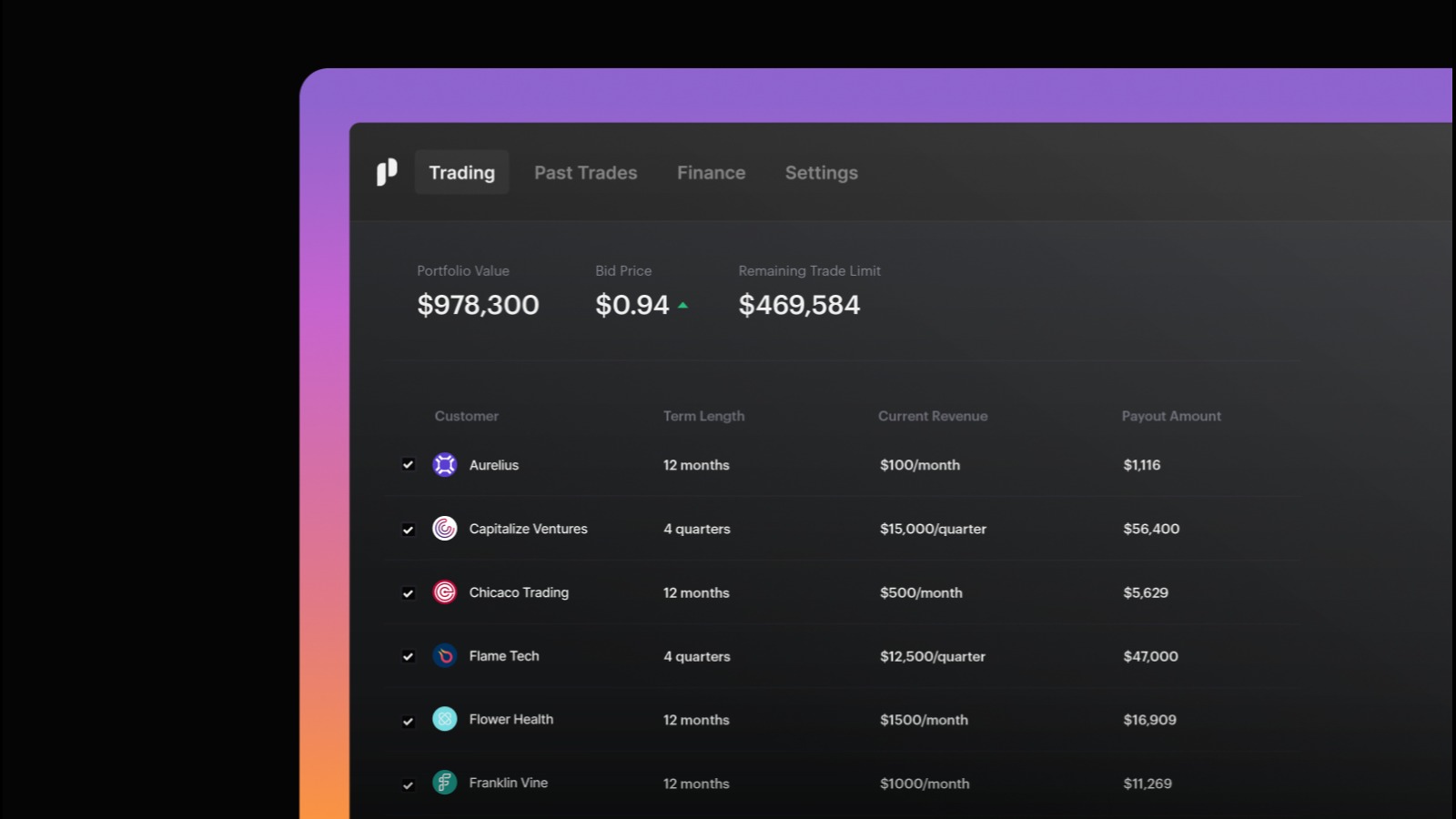Open the Settings tab
This screenshot has width=1456, height=819.
(x=821, y=173)
